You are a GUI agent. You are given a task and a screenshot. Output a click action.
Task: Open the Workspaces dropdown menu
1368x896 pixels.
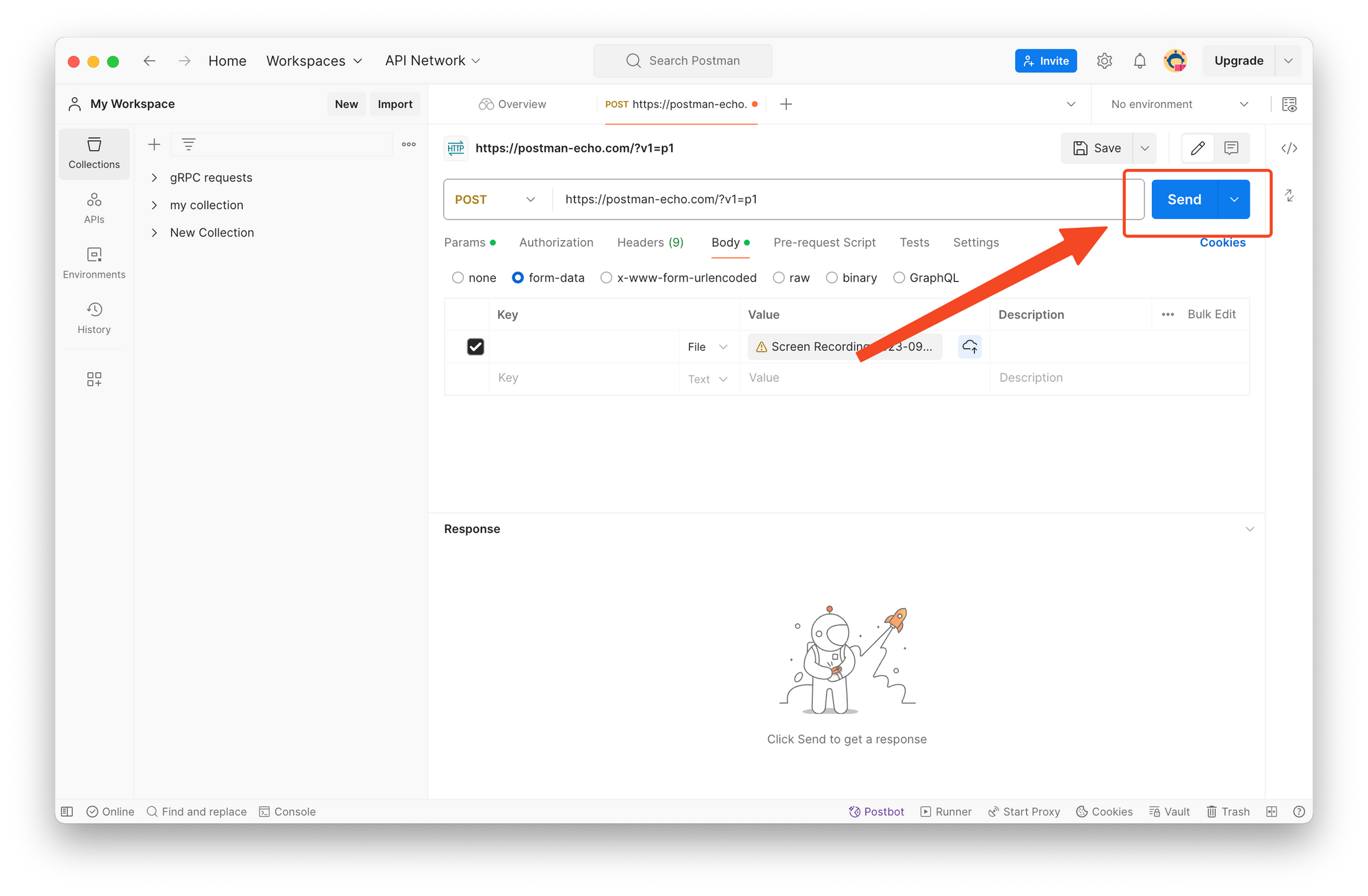315,61
